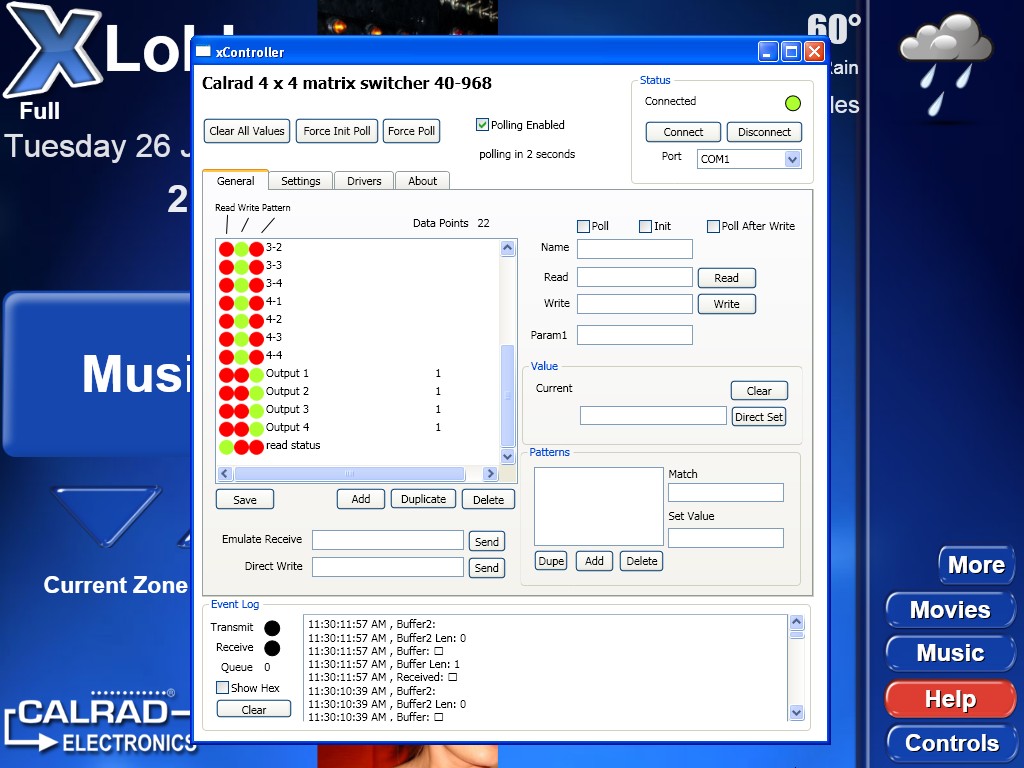Click the event log scroll up arrow
1024x768 pixels.
tap(796, 622)
